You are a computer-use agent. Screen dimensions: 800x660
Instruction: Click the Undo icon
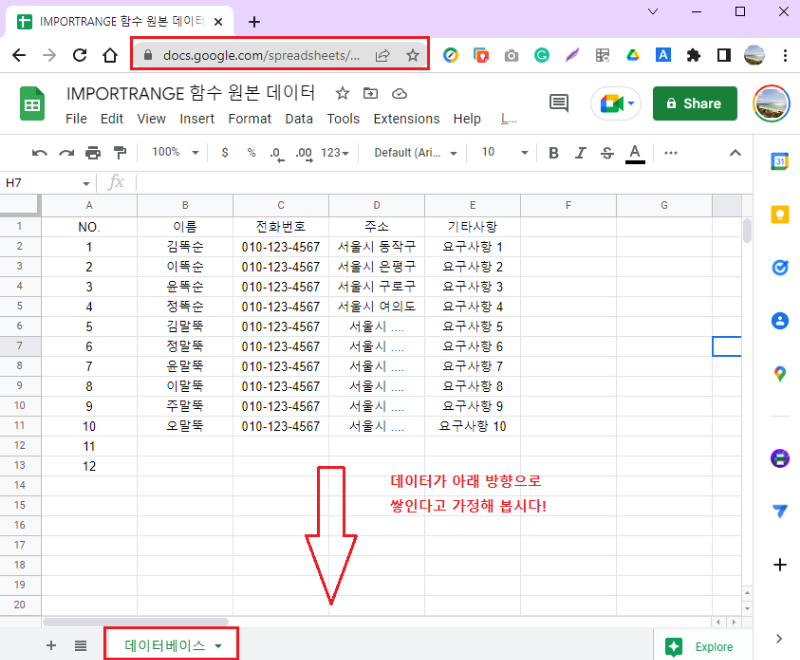click(40, 153)
